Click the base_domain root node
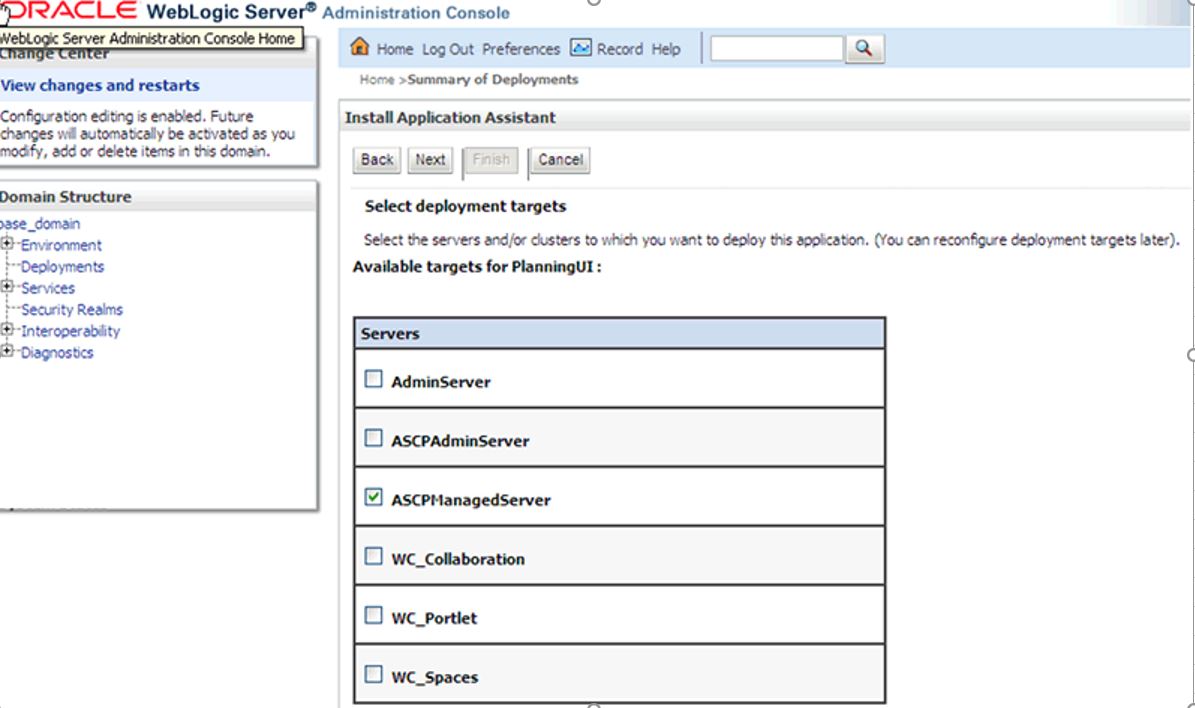The width and height of the screenshot is (1195, 708). 40,224
